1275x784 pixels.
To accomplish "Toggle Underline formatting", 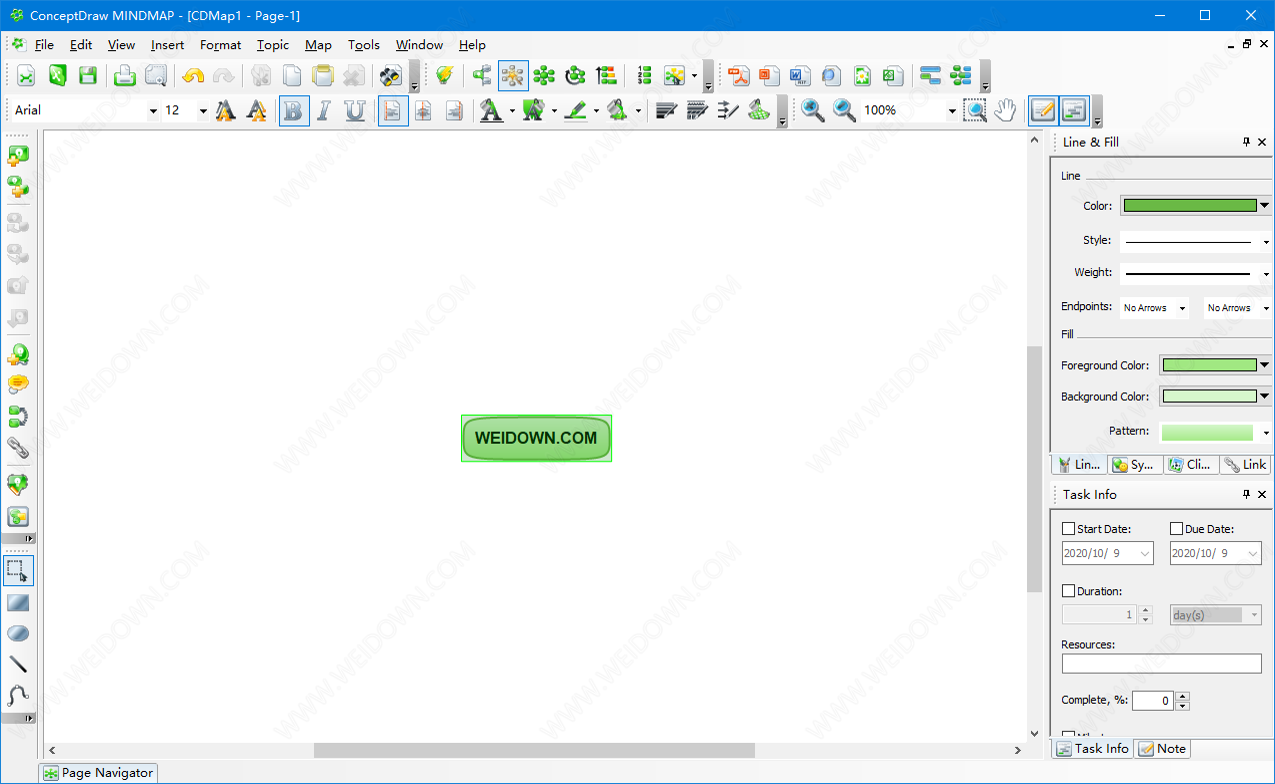I will coord(355,110).
